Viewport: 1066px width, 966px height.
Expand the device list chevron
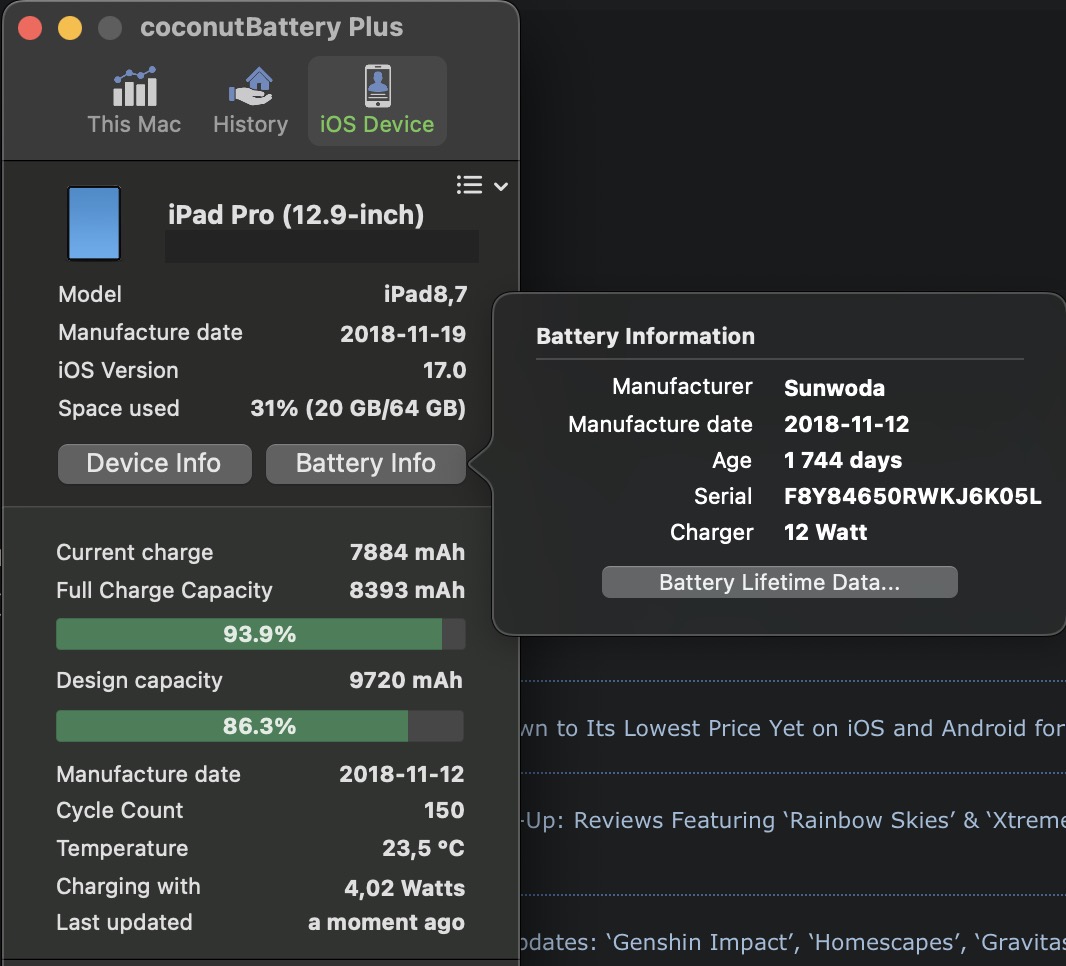(501, 186)
